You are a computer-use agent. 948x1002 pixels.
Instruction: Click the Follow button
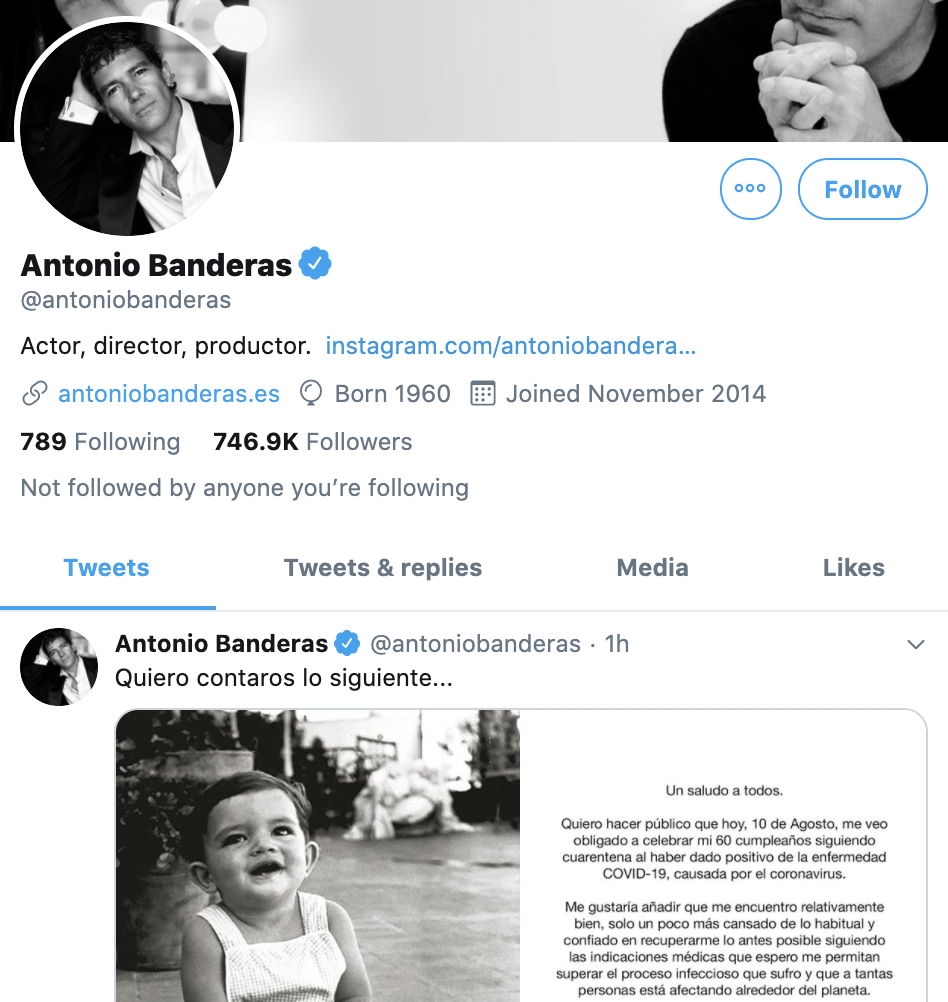[862, 189]
